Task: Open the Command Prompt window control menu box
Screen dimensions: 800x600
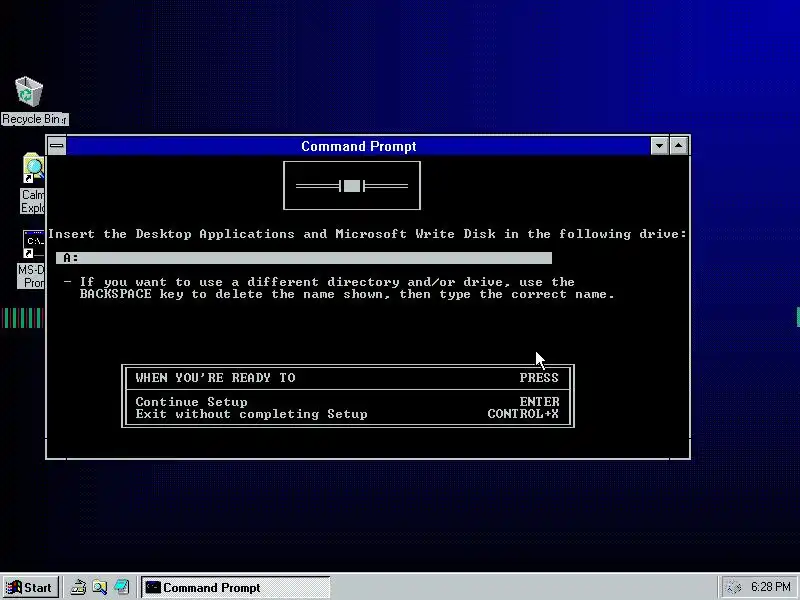Action: point(57,146)
